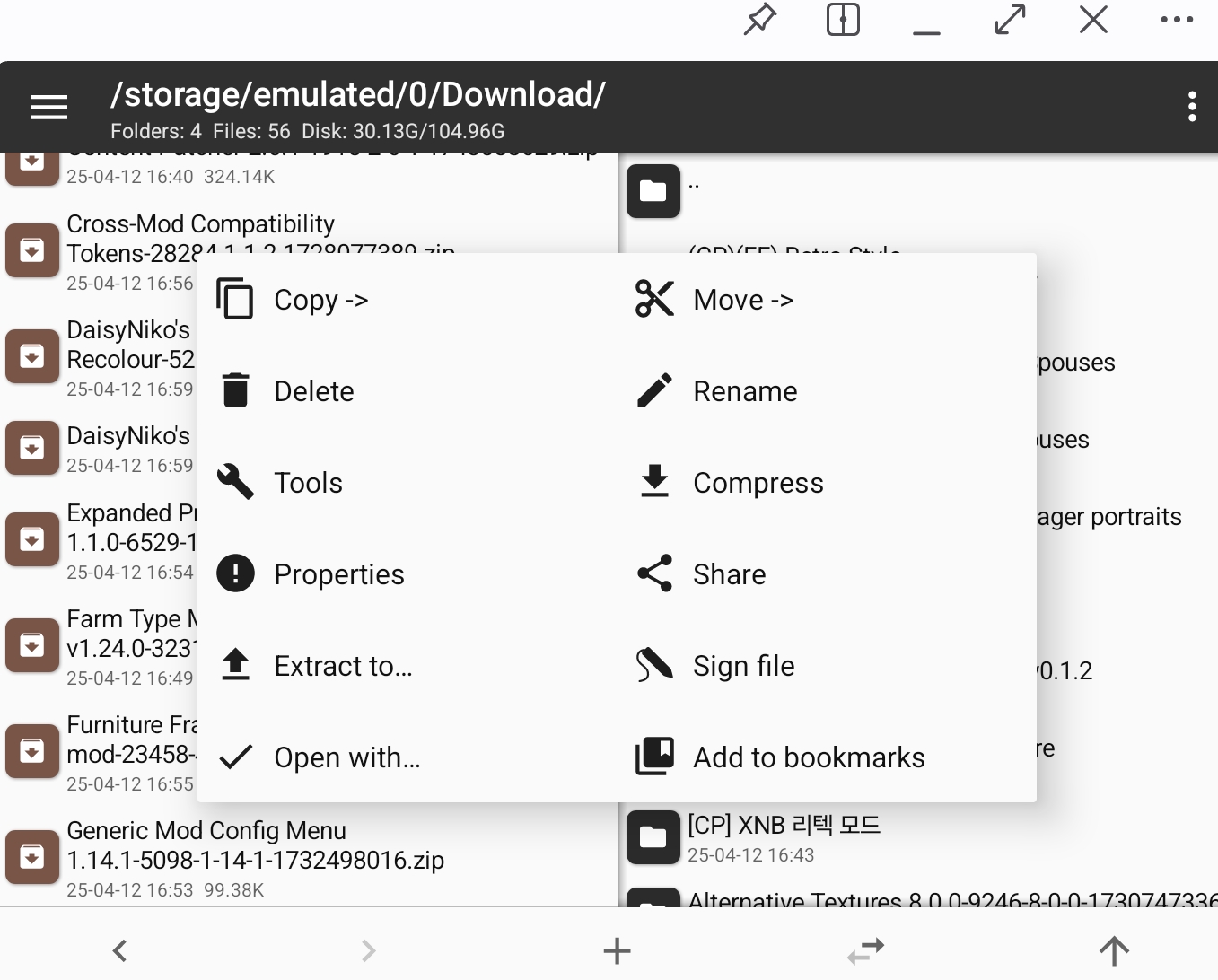1218x980 pixels.
Task: Open the hamburger navigation menu
Action: pyautogui.click(x=49, y=107)
